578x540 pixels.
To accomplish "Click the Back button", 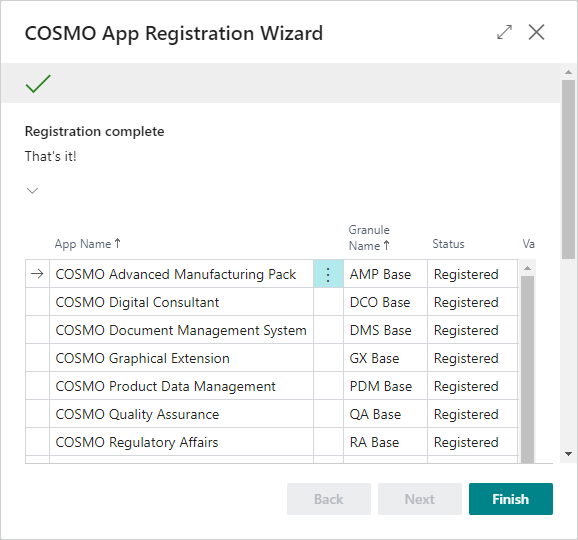I will 329,499.
